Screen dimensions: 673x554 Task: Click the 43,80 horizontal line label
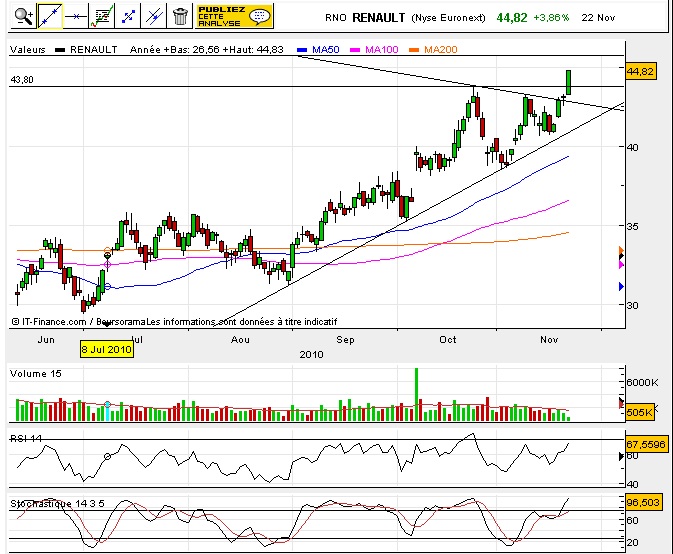pyautogui.click(x=22, y=79)
